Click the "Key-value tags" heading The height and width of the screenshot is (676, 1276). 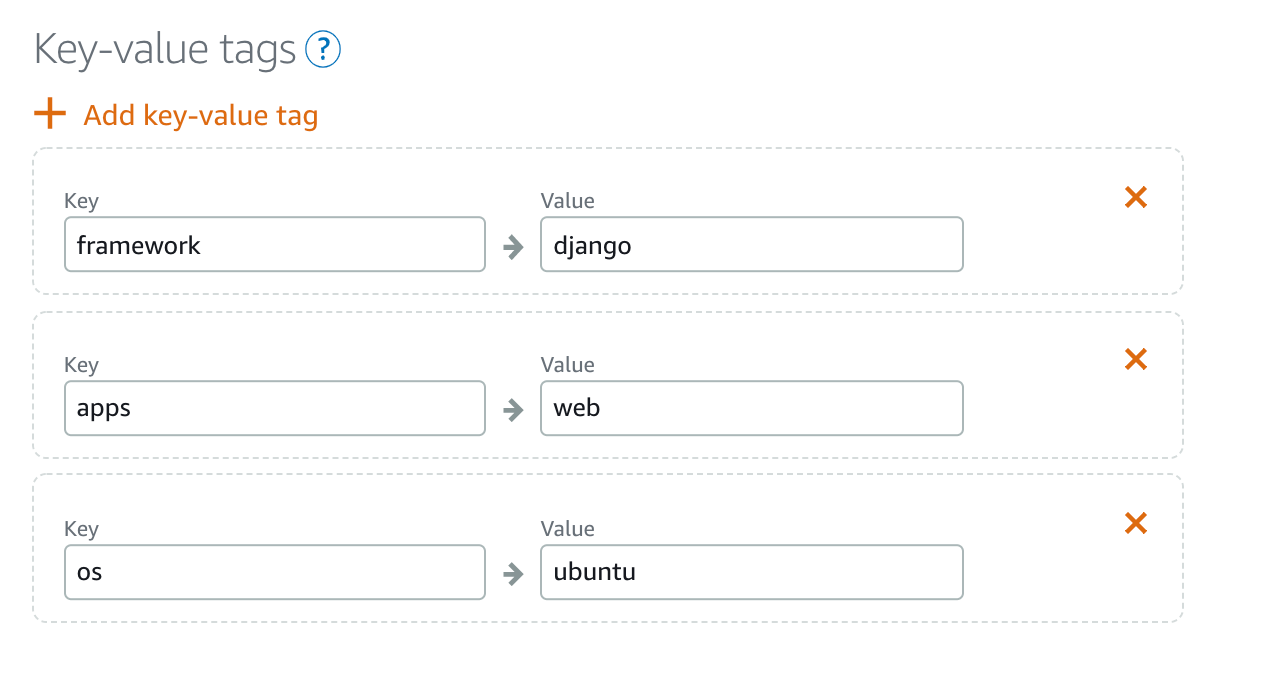[165, 49]
